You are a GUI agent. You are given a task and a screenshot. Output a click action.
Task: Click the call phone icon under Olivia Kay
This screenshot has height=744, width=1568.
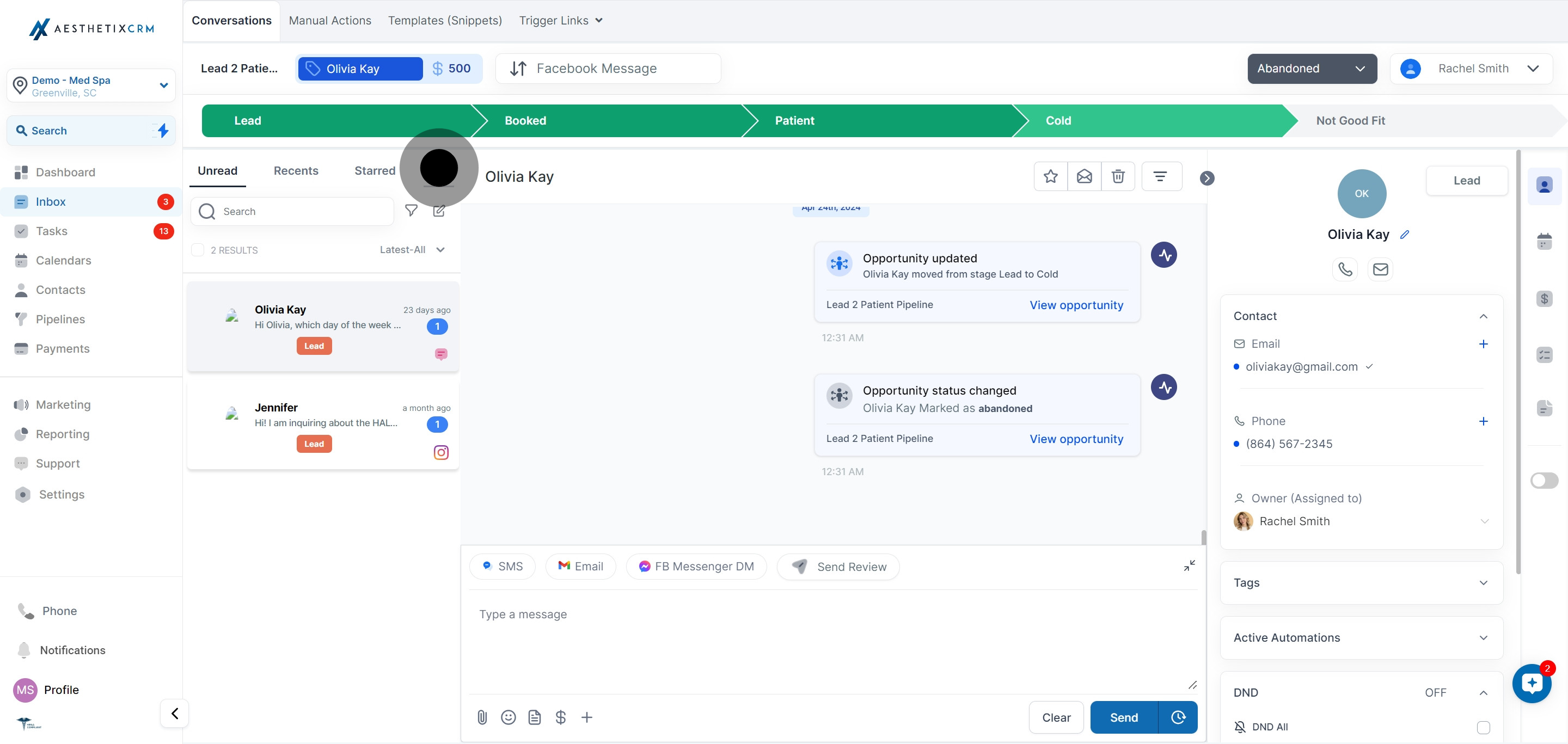pyautogui.click(x=1345, y=269)
